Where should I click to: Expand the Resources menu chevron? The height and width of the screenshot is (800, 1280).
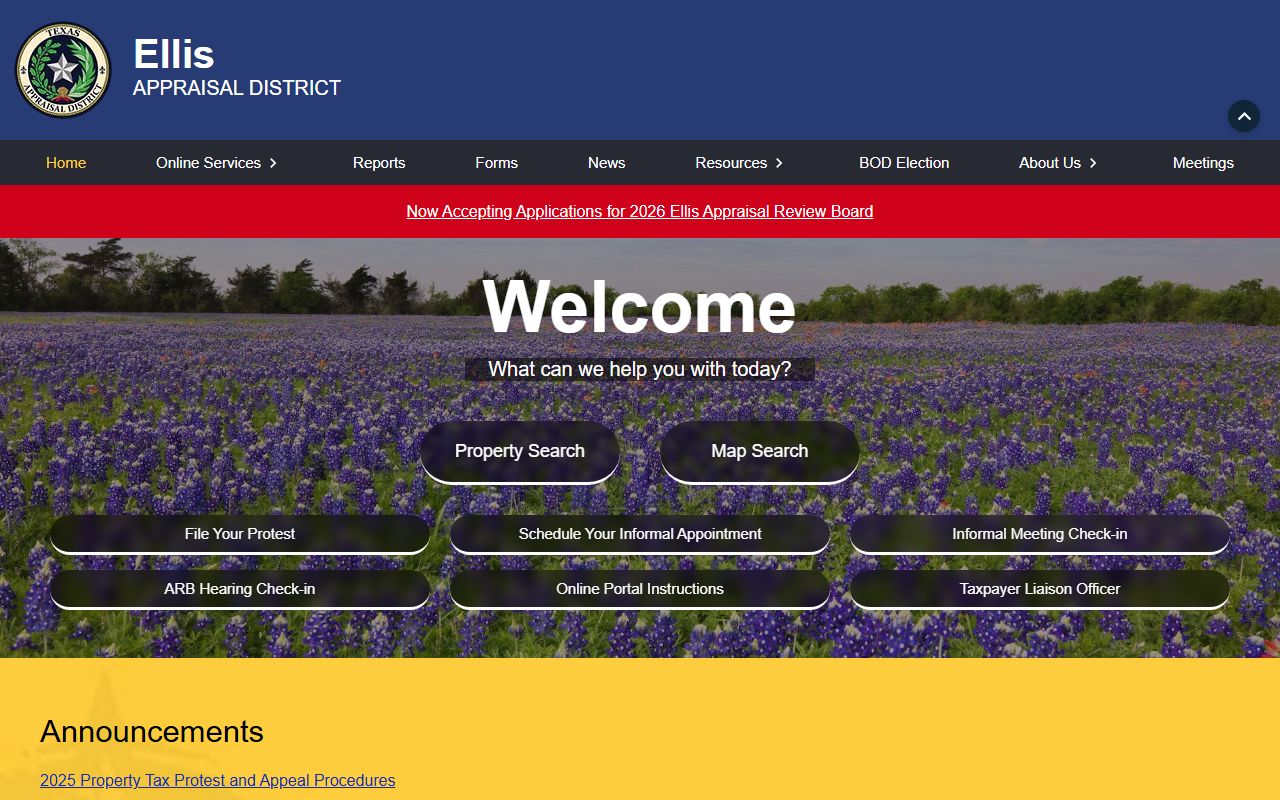coord(779,163)
